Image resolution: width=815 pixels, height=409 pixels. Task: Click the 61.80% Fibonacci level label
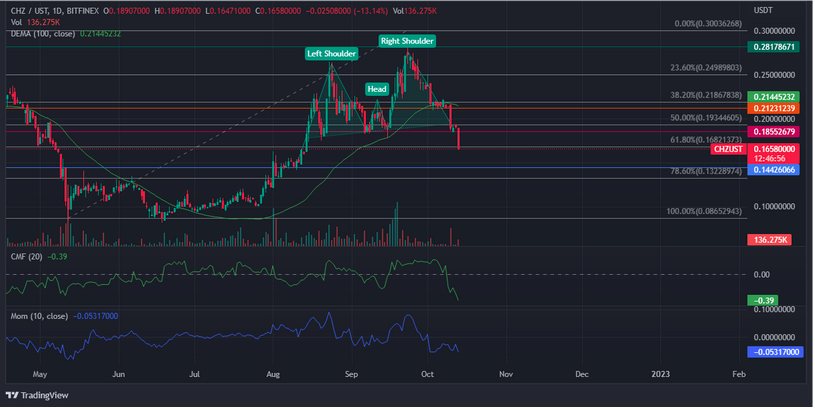point(704,141)
